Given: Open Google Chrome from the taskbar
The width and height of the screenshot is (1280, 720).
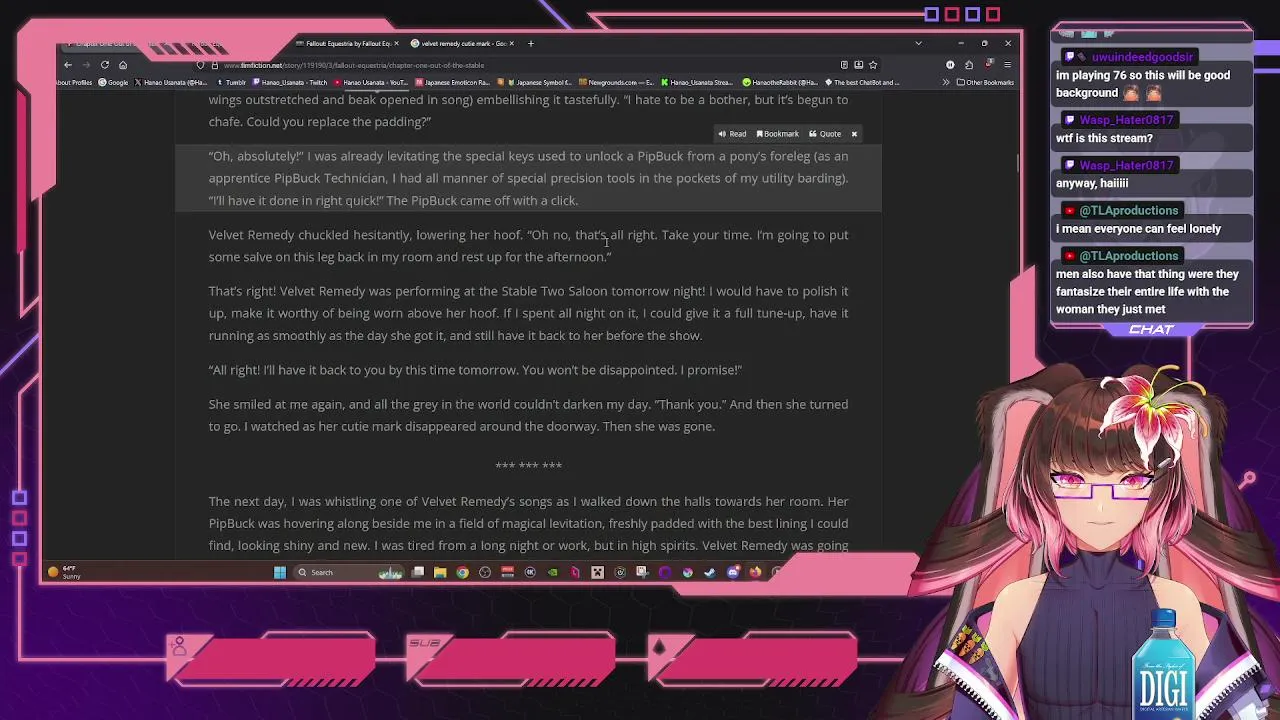Looking at the screenshot, I should click(x=462, y=572).
